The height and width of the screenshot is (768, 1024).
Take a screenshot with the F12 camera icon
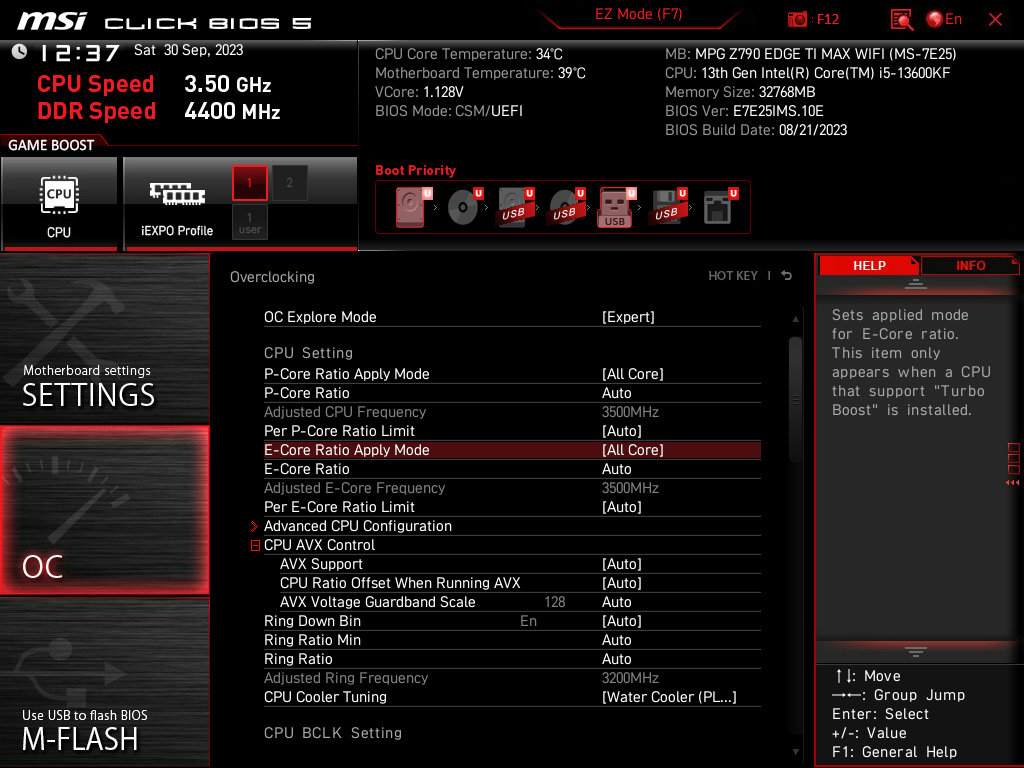pyautogui.click(x=797, y=20)
